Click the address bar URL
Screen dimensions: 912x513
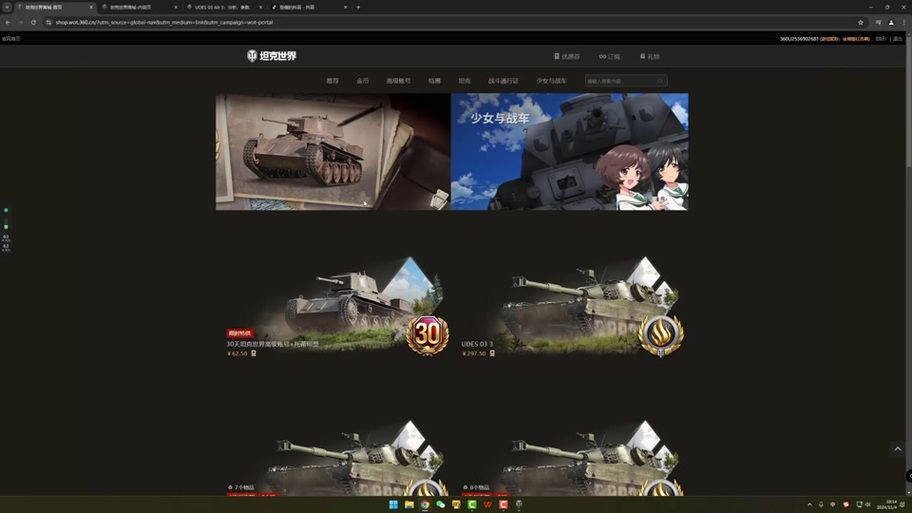164,22
